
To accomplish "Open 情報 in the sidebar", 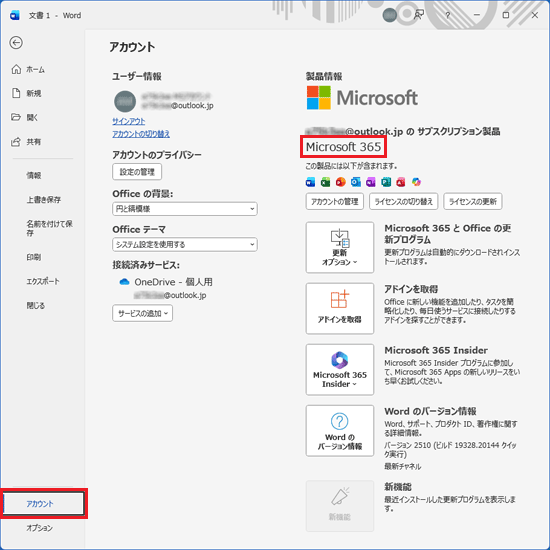I will coord(34,175).
